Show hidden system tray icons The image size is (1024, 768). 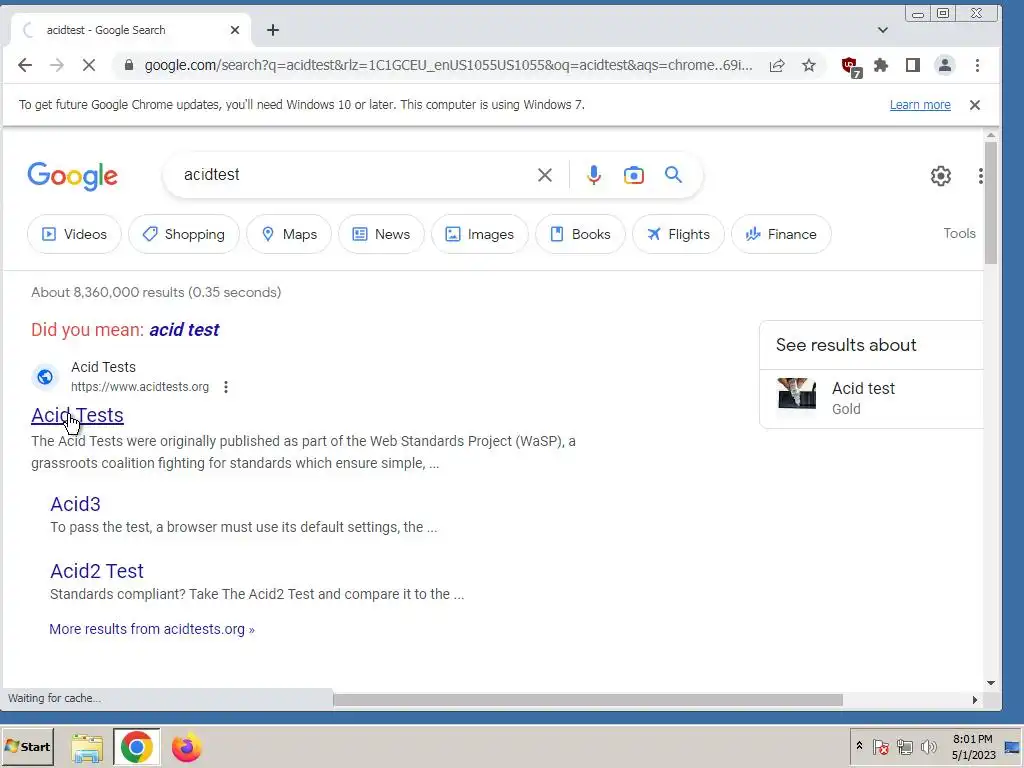[x=859, y=746]
